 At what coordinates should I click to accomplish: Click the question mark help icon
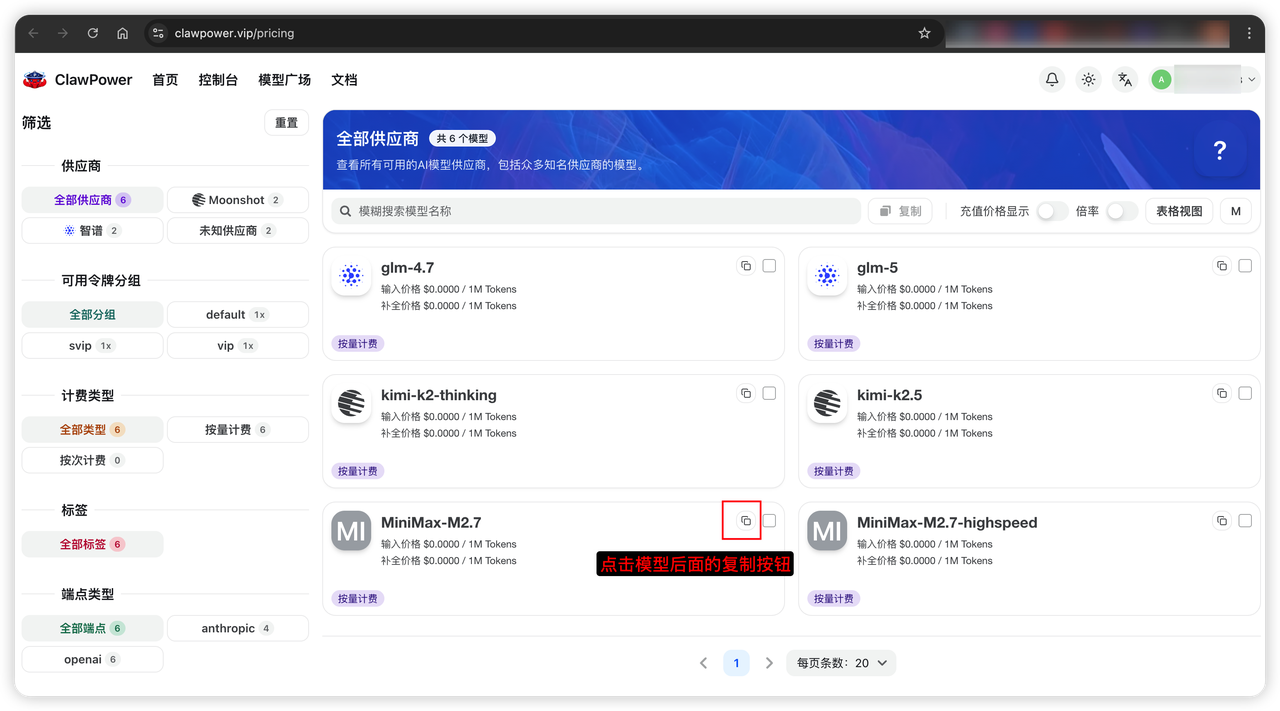pos(1220,151)
